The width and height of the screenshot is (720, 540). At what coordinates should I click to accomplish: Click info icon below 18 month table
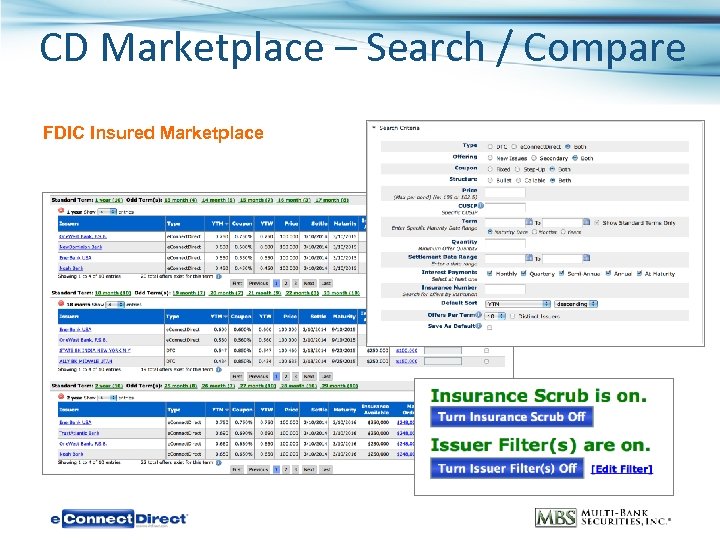point(219,369)
